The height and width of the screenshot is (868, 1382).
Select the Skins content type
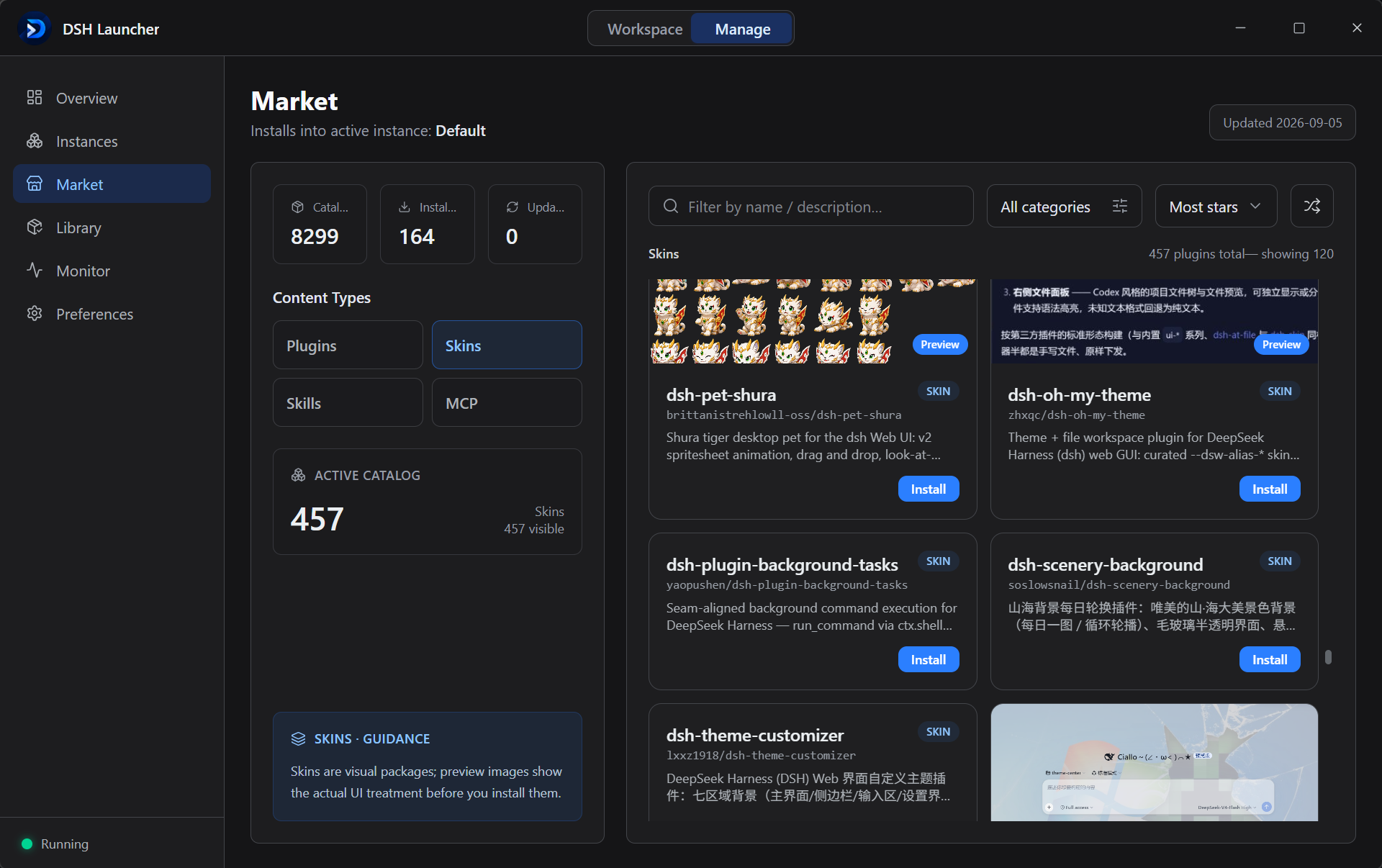point(507,345)
